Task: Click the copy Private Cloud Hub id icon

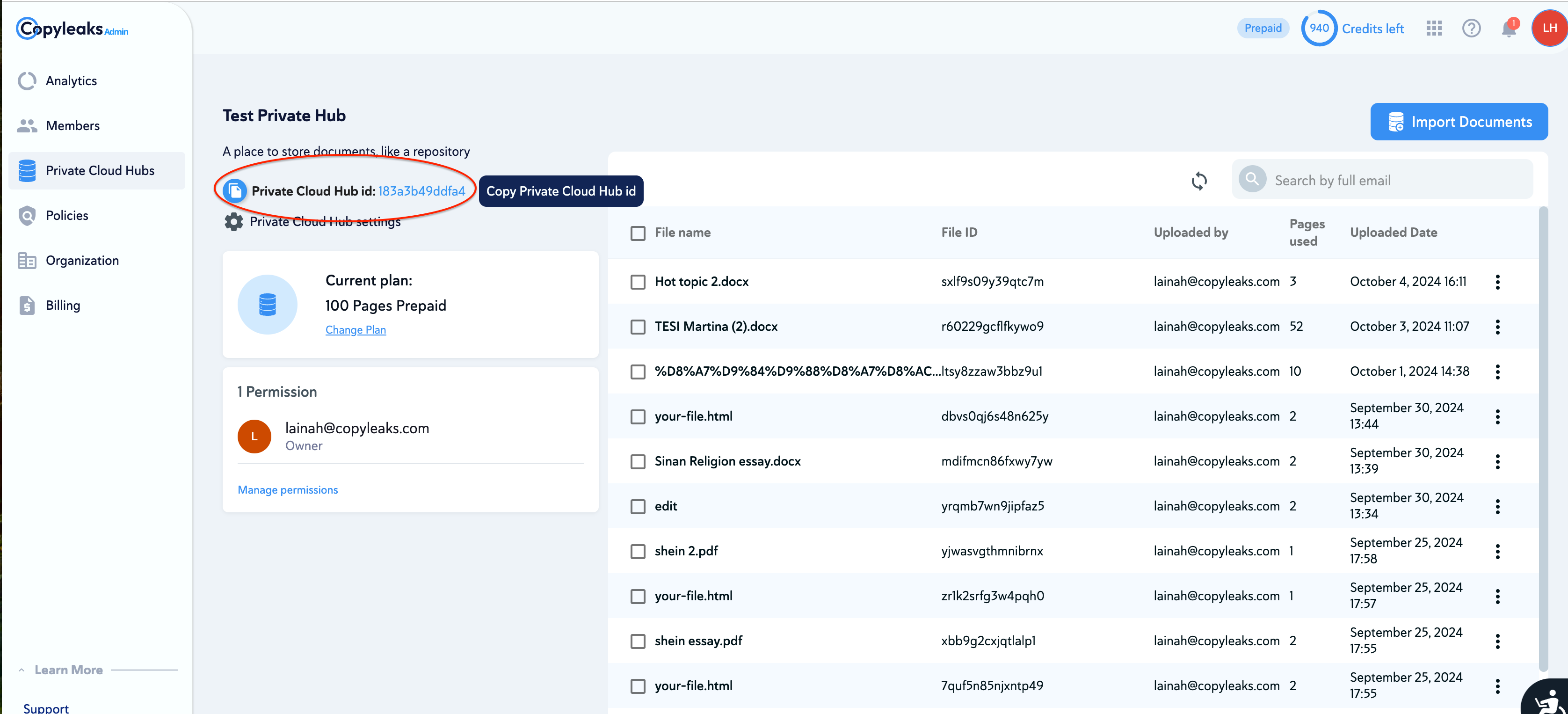Action: 234,191
